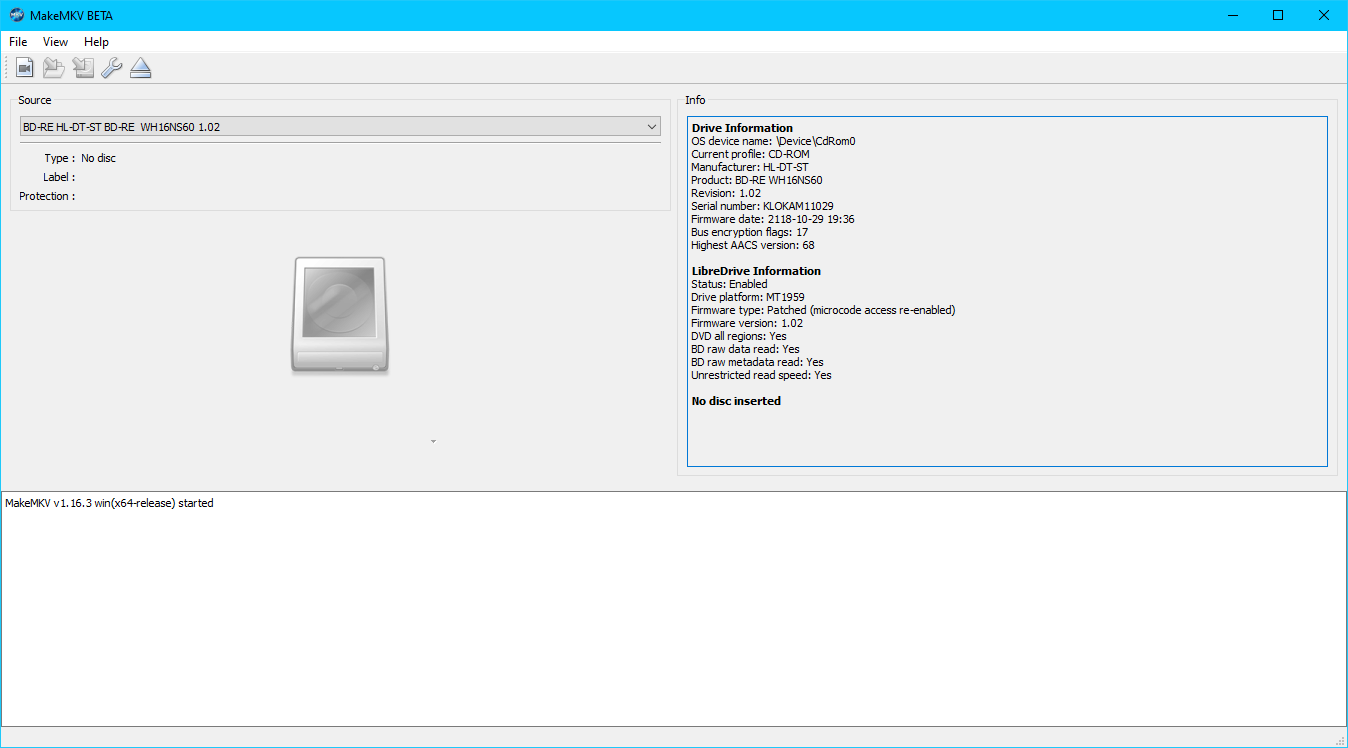Image resolution: width=1348 pixels, height=748 pixels.
Task: Close the MakeMKV window
Action: [x=1324, y=15]
